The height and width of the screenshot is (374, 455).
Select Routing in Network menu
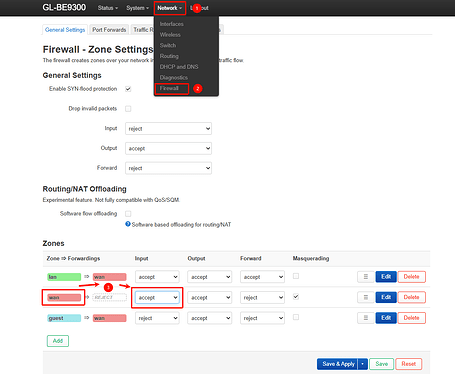(x=169, y=56)
